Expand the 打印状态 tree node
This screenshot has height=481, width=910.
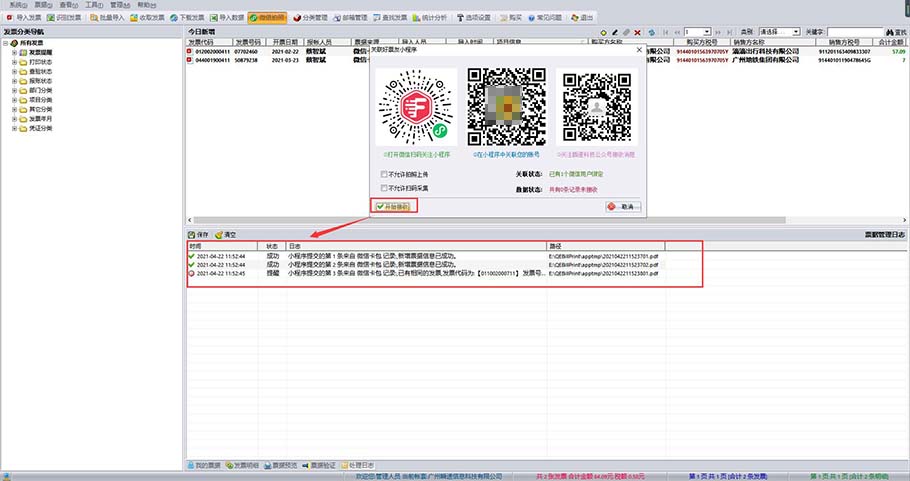coord(15,63)
